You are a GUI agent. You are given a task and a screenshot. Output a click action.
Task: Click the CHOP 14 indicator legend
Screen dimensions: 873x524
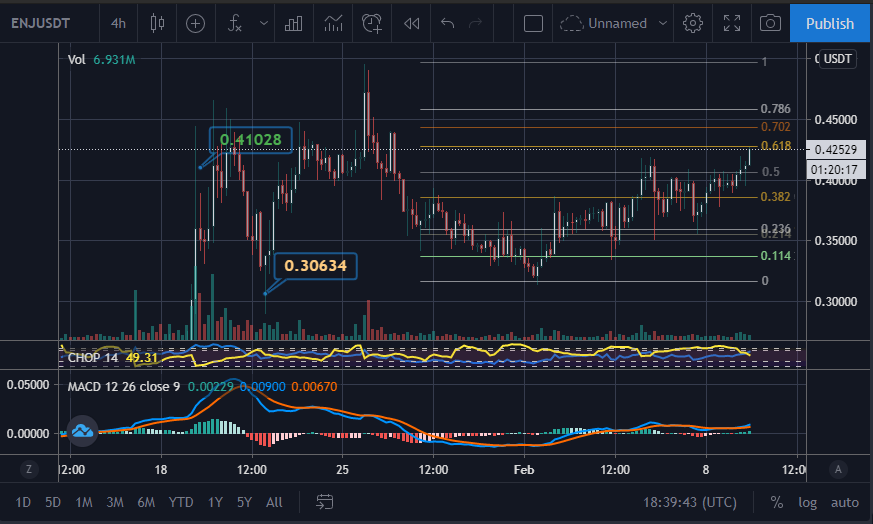[x=112, y=358]
